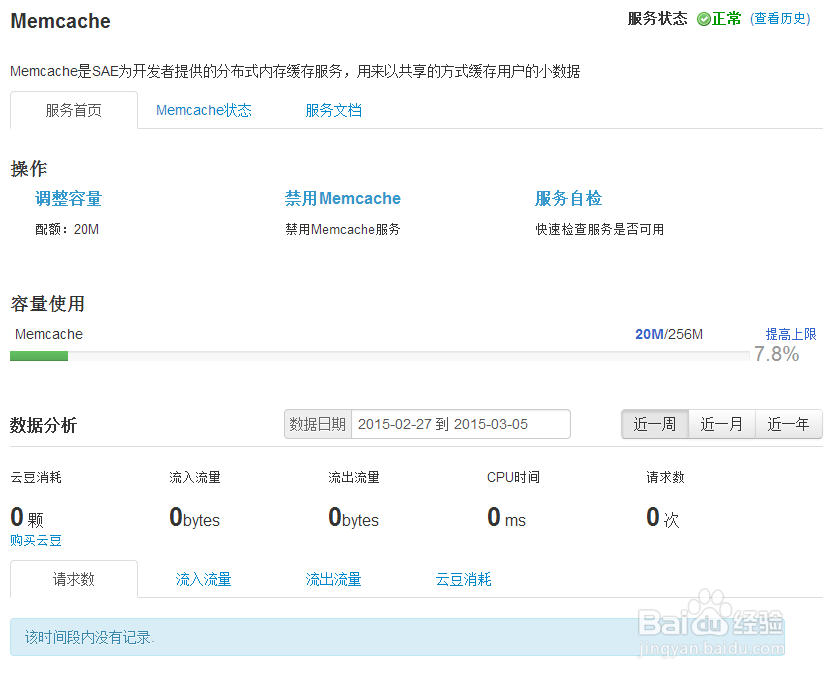Click the Memcache capacity usage progress bar

[x=380, y=356]
